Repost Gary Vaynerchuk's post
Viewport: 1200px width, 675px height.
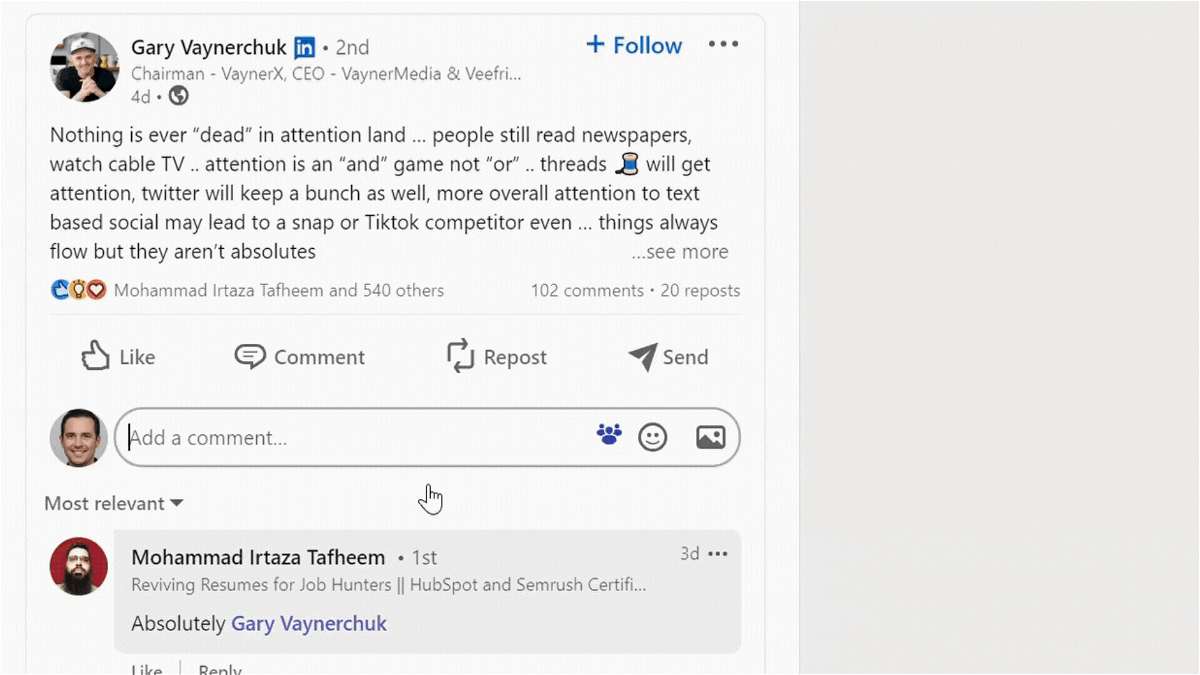(x=496, y=357)
